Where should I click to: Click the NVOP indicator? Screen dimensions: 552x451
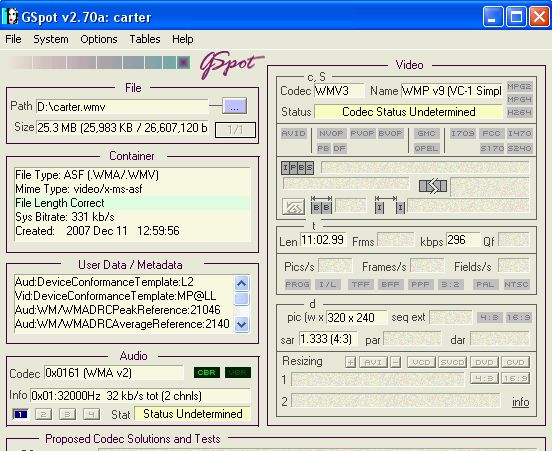point(331,134)
